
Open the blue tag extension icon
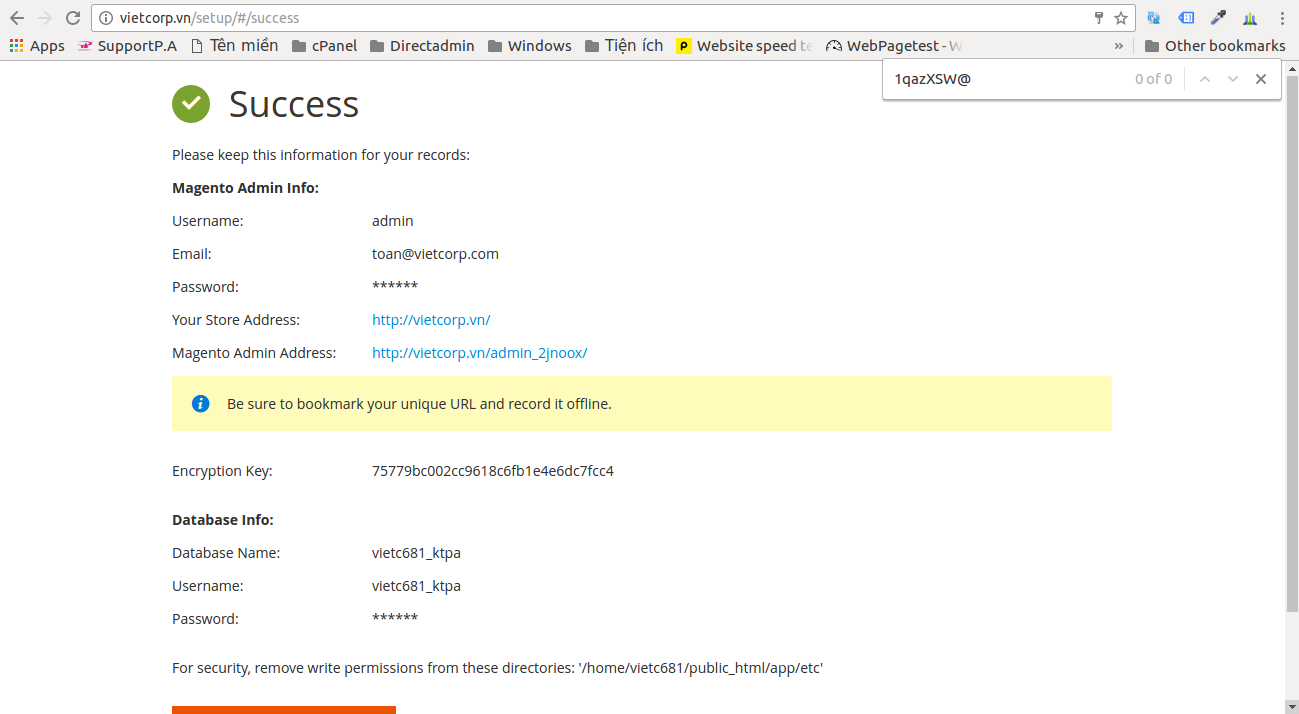[x=1186, y=18]
